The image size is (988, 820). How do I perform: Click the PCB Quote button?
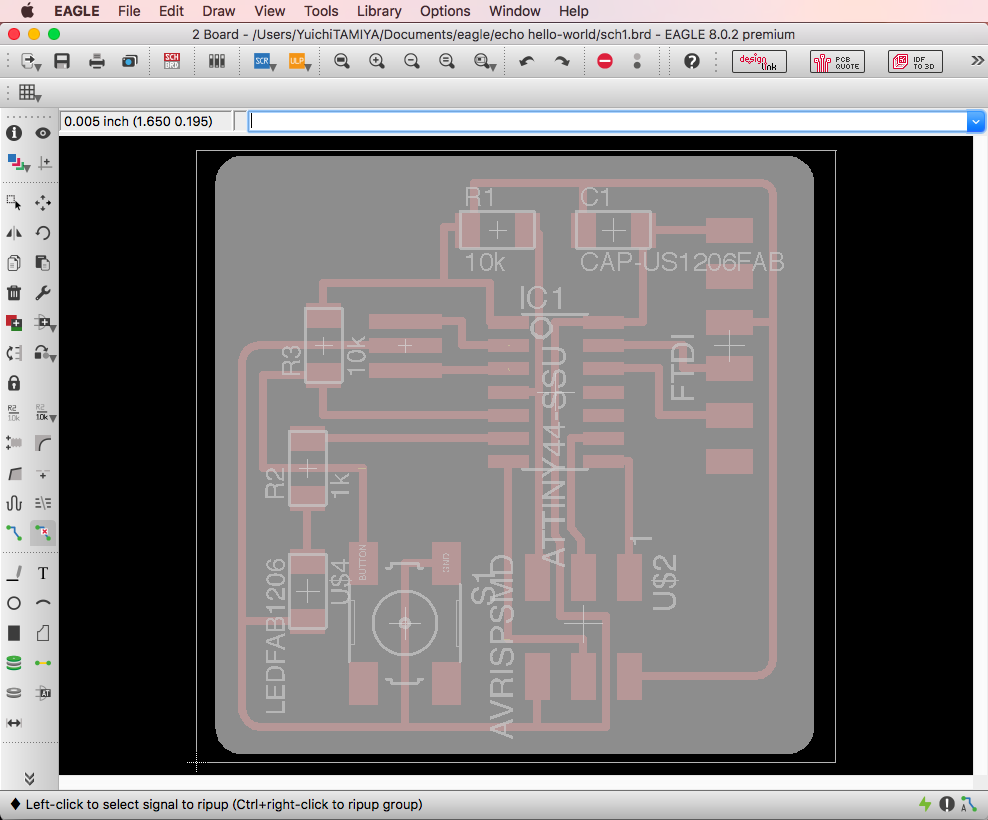pyautogui.click(x=837, y=61)
